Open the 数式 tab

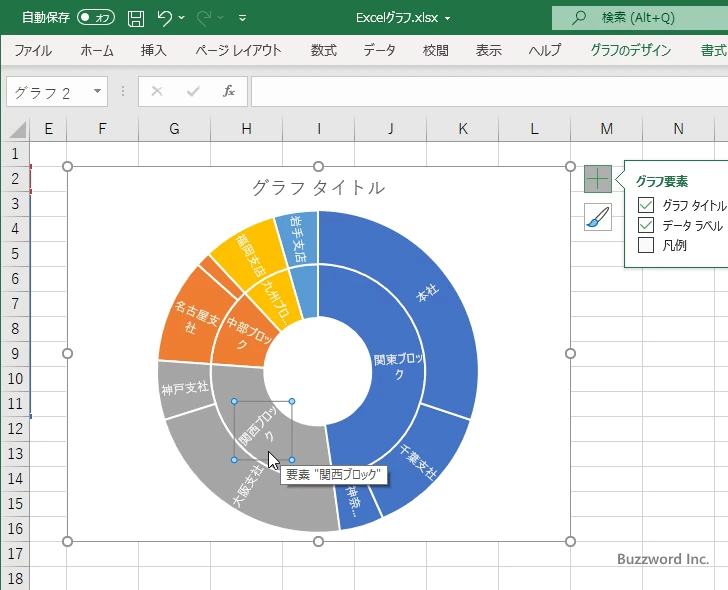(x=324, y=50)
